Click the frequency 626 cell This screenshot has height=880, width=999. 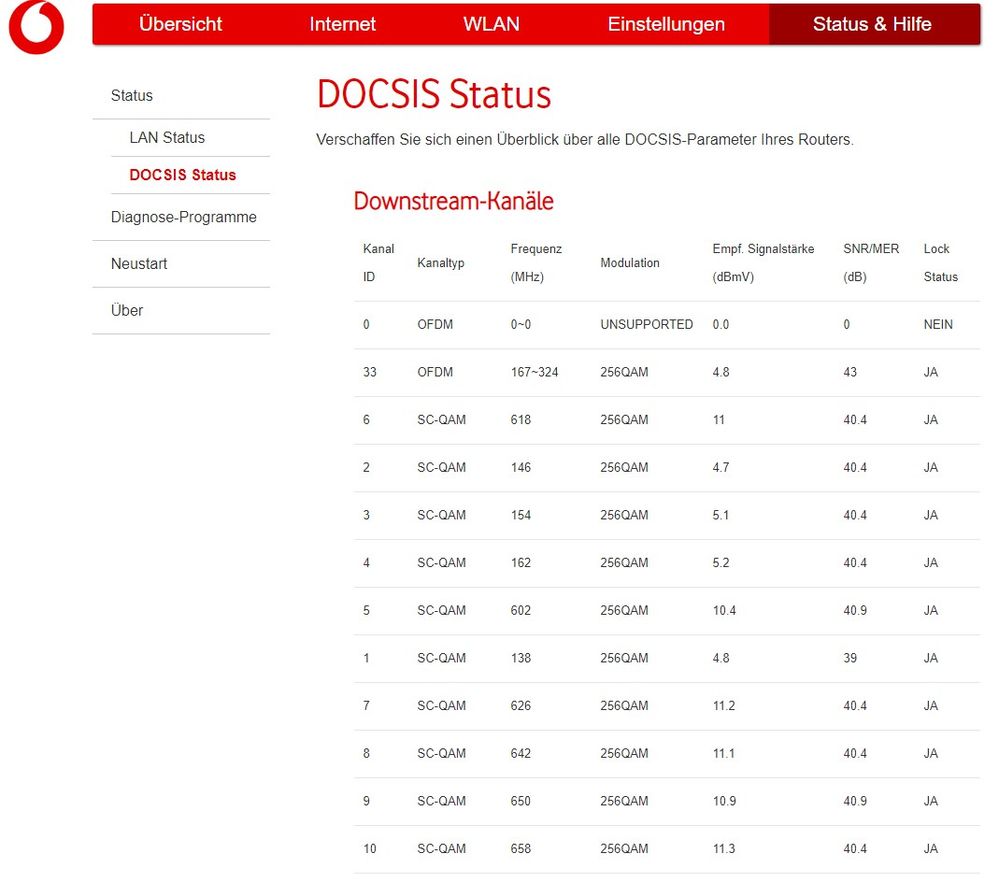(521, 706)
